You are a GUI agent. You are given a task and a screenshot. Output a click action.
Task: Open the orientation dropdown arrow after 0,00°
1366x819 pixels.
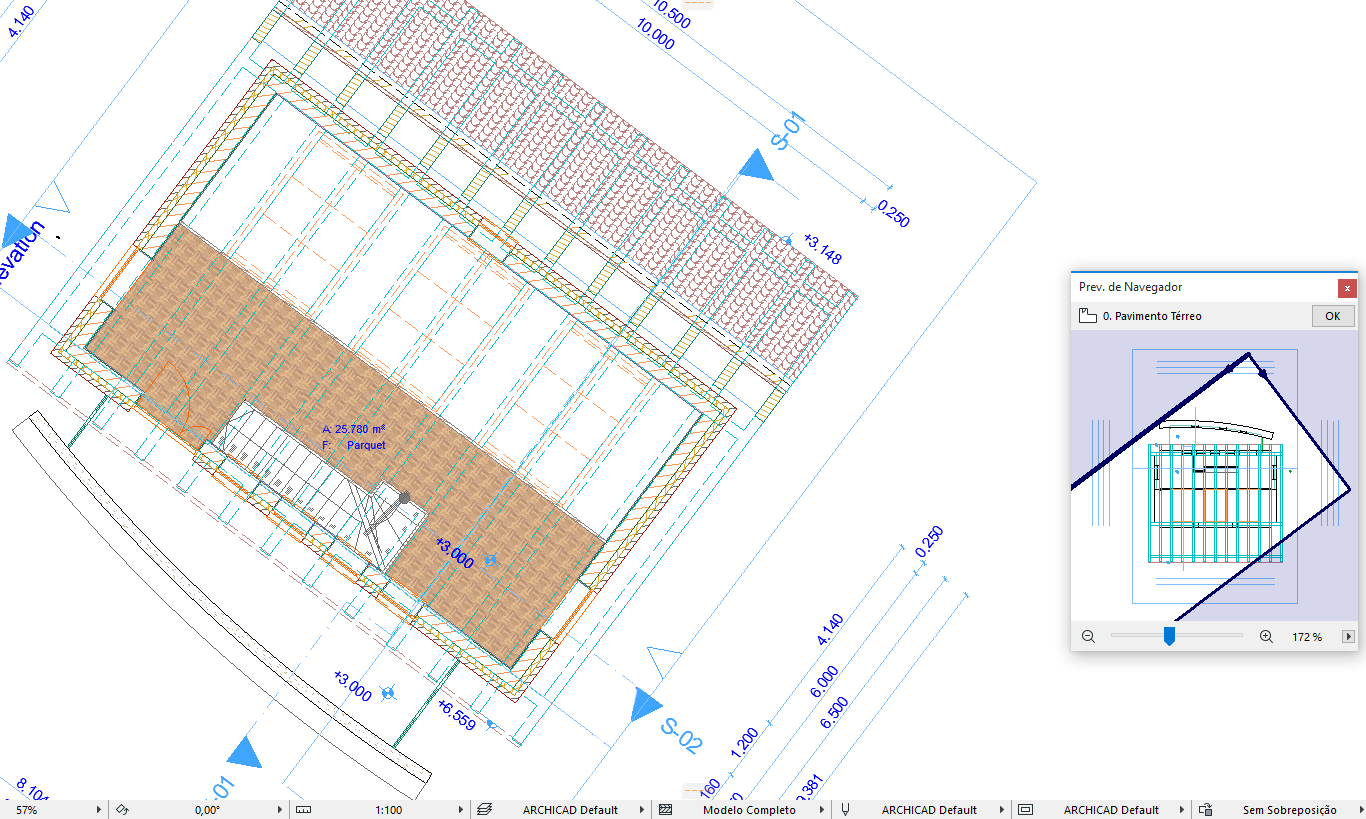279,810
